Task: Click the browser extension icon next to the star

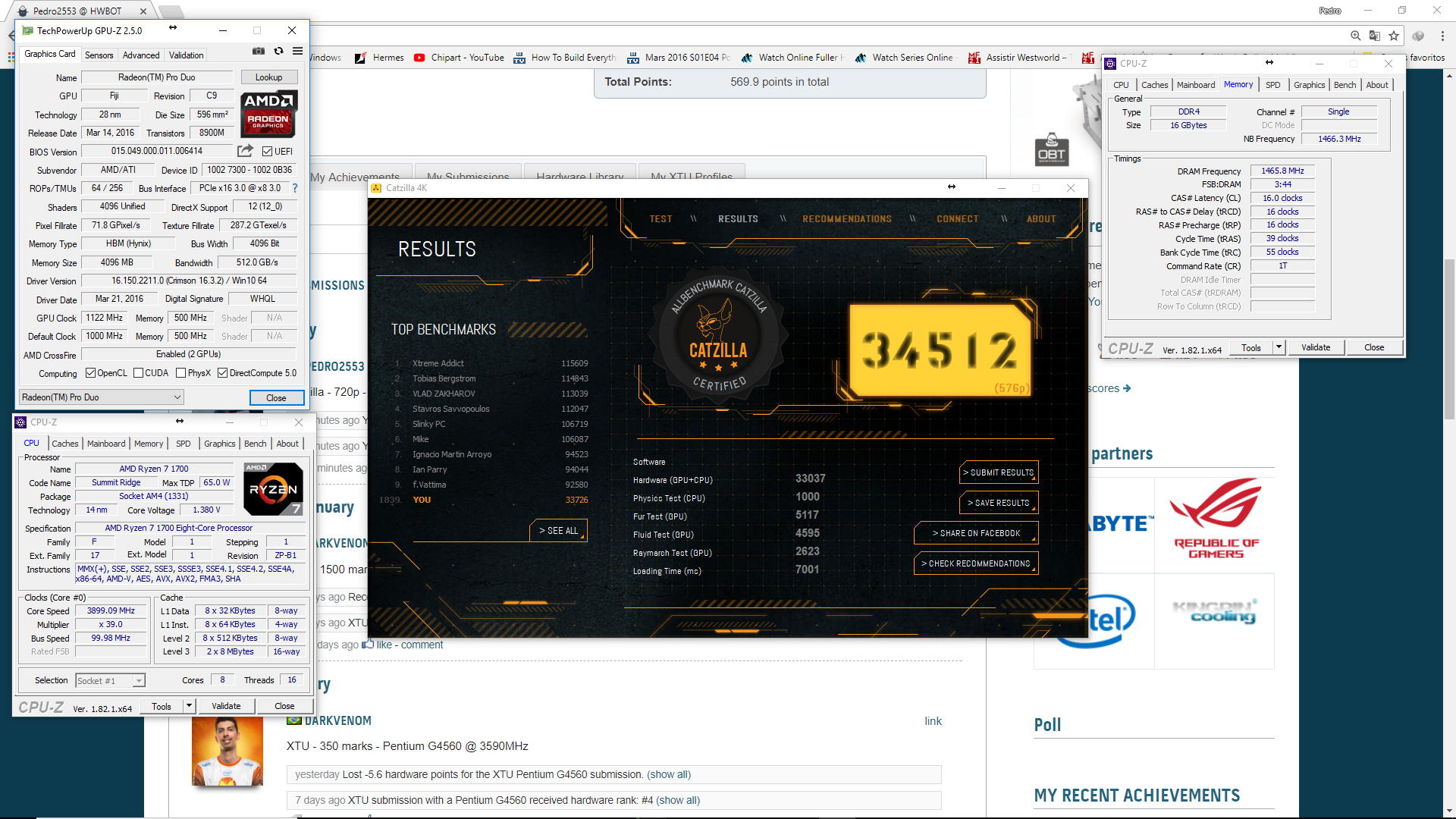Action: coord(1418,36)
